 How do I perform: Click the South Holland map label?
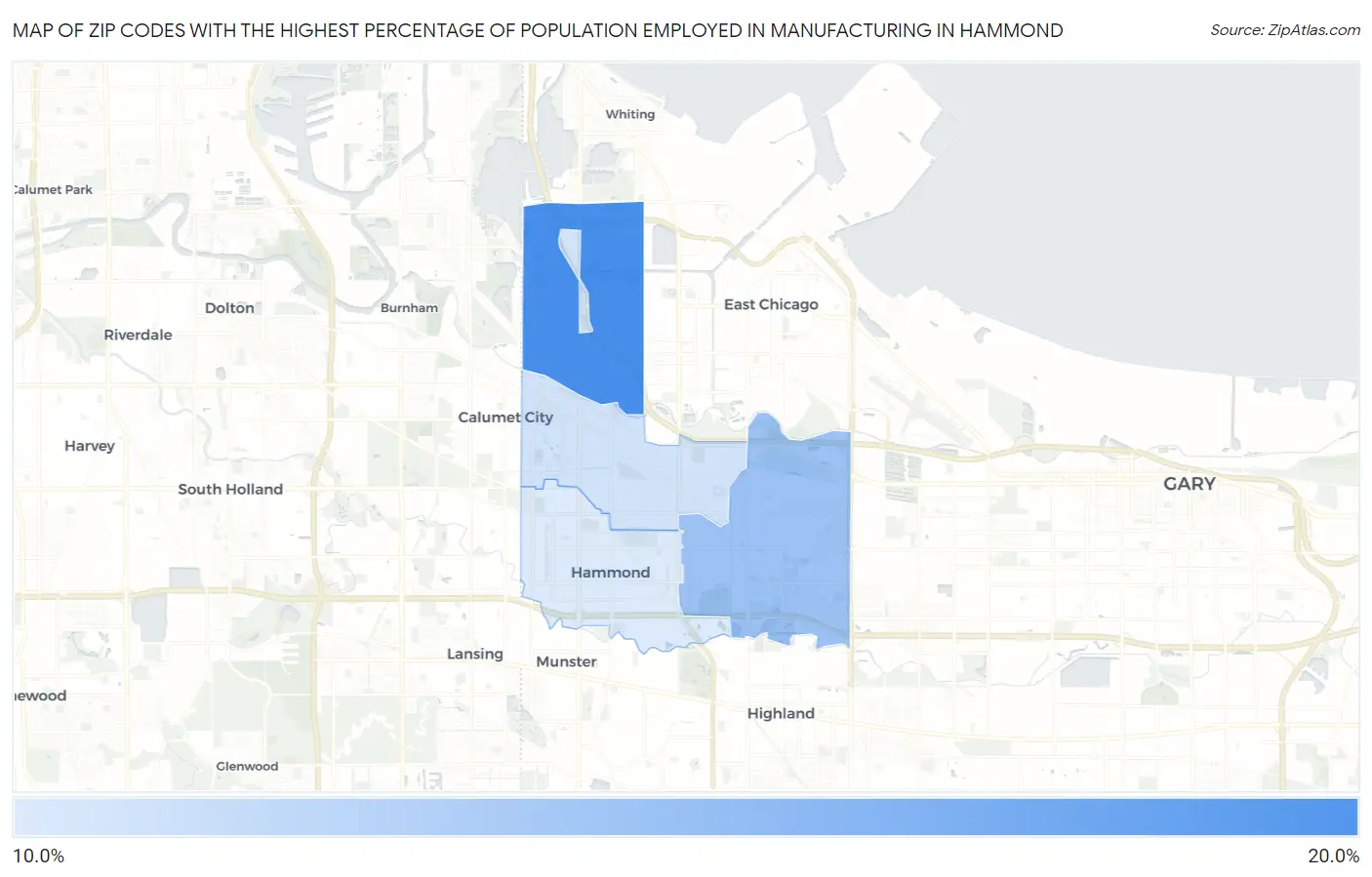tap(230, 490)
